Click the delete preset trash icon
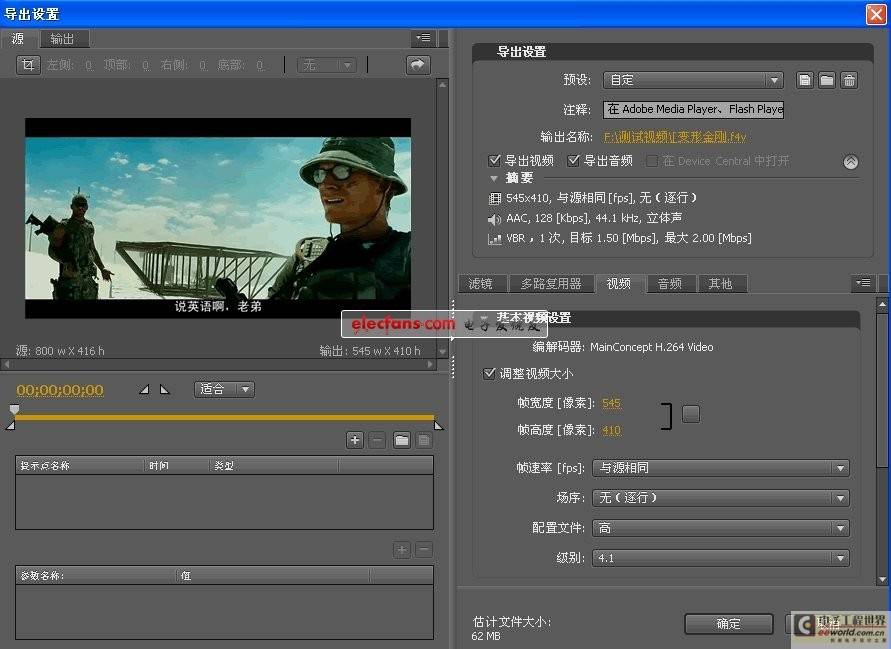Viewport: 891px width, 649px height. [849, 80]
